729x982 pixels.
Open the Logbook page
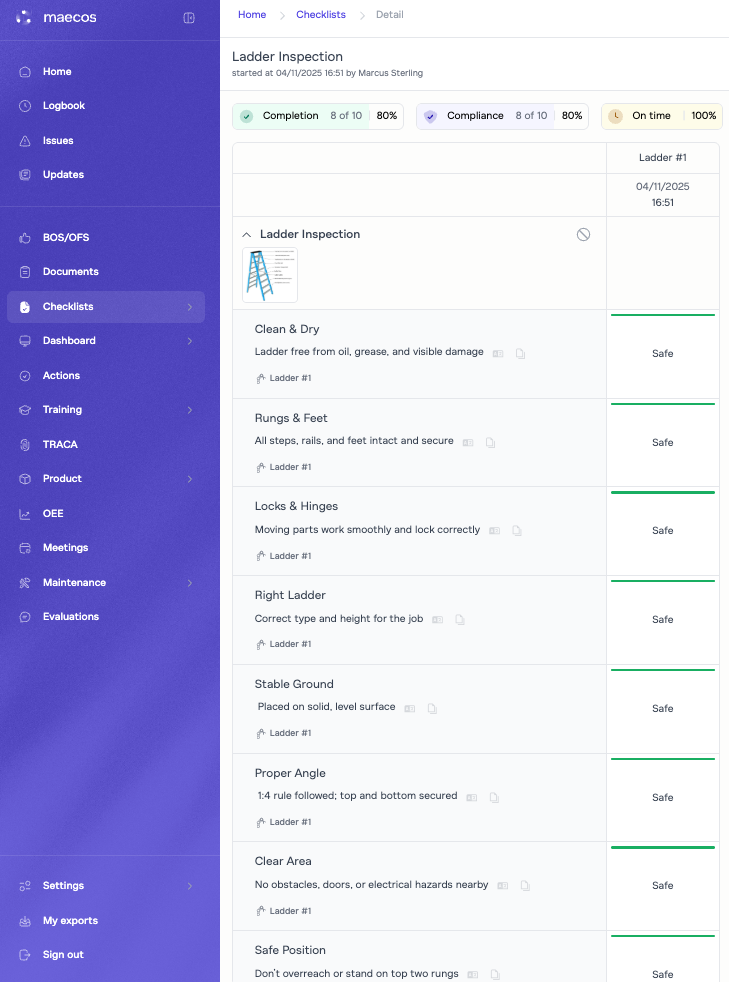63,106
